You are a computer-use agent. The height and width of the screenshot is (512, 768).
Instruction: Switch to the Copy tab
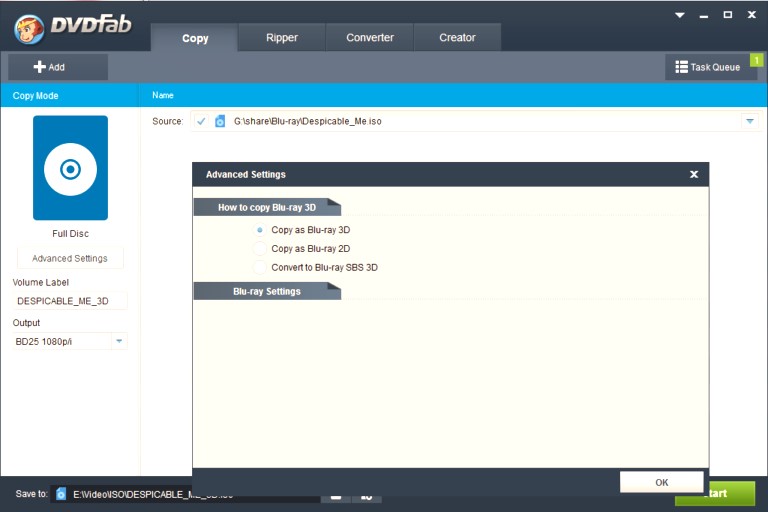pyautogui.click(x=194, y=38)
